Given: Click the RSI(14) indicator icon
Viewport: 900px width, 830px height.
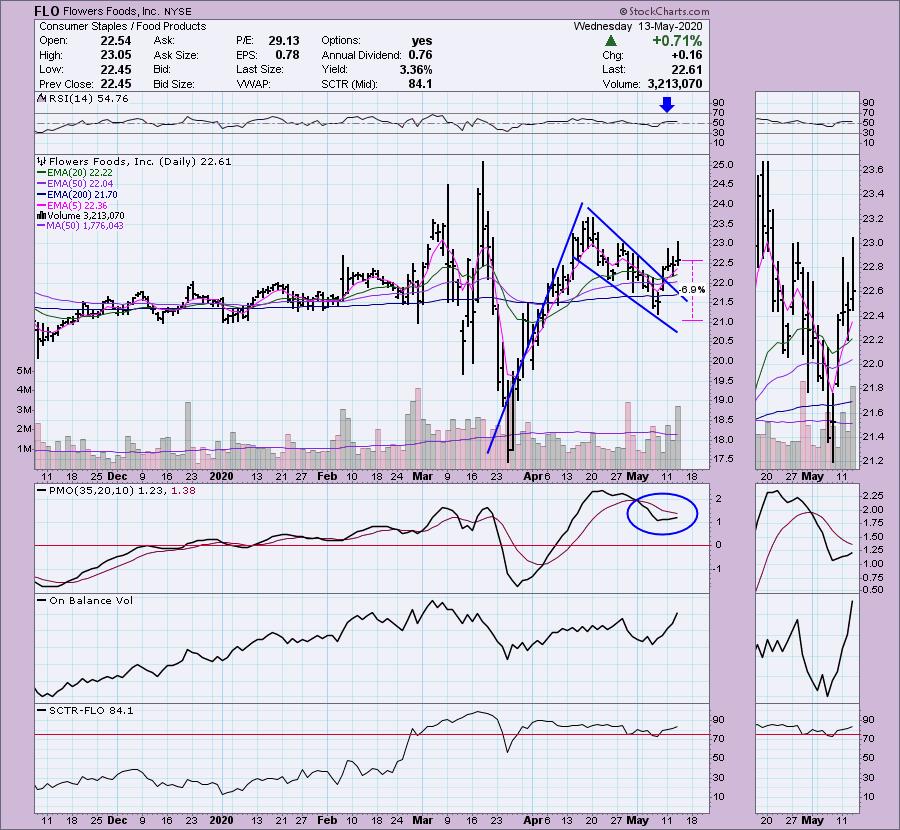Looking at the screenshot, I should (42, 99).
